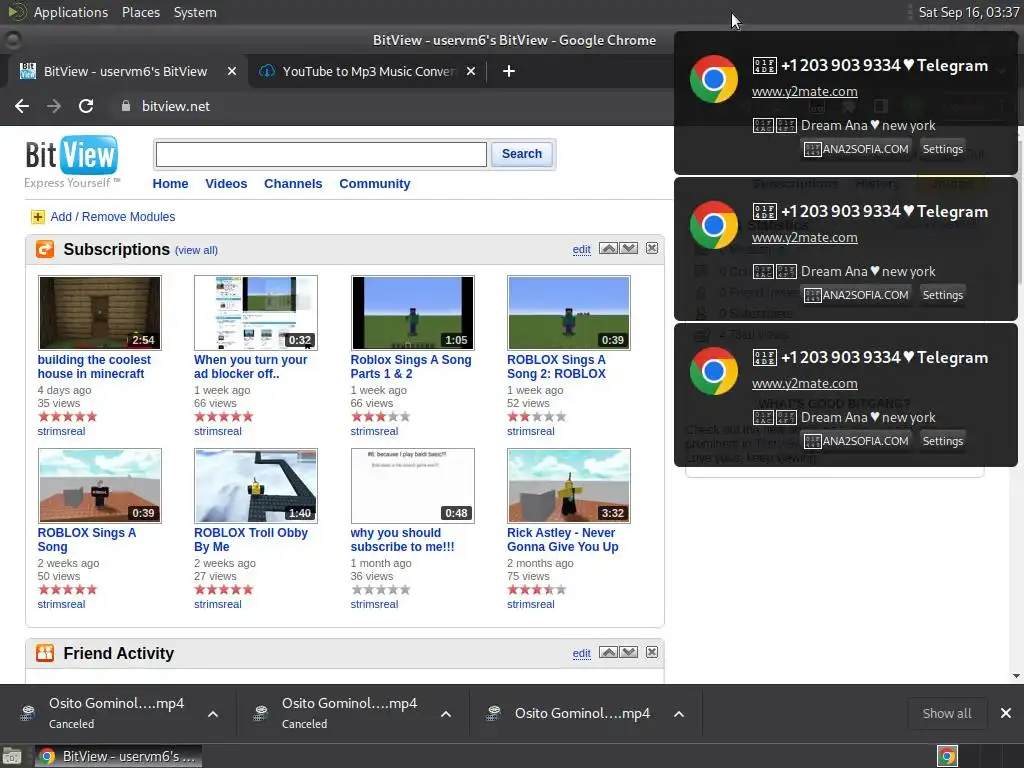Go to the Home page

click(170, 184)
